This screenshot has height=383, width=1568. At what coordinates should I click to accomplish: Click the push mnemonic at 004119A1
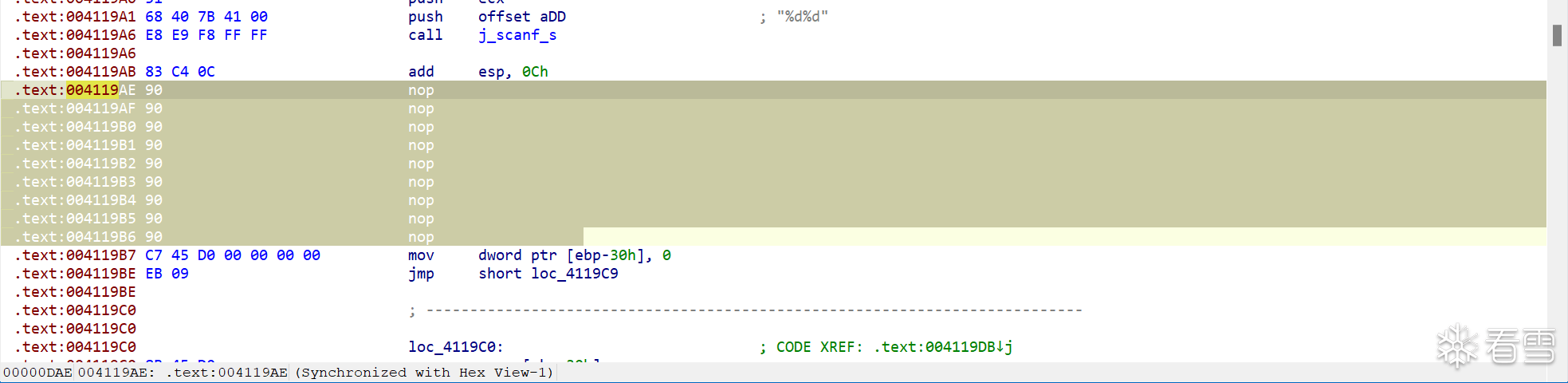click(426, 17)
